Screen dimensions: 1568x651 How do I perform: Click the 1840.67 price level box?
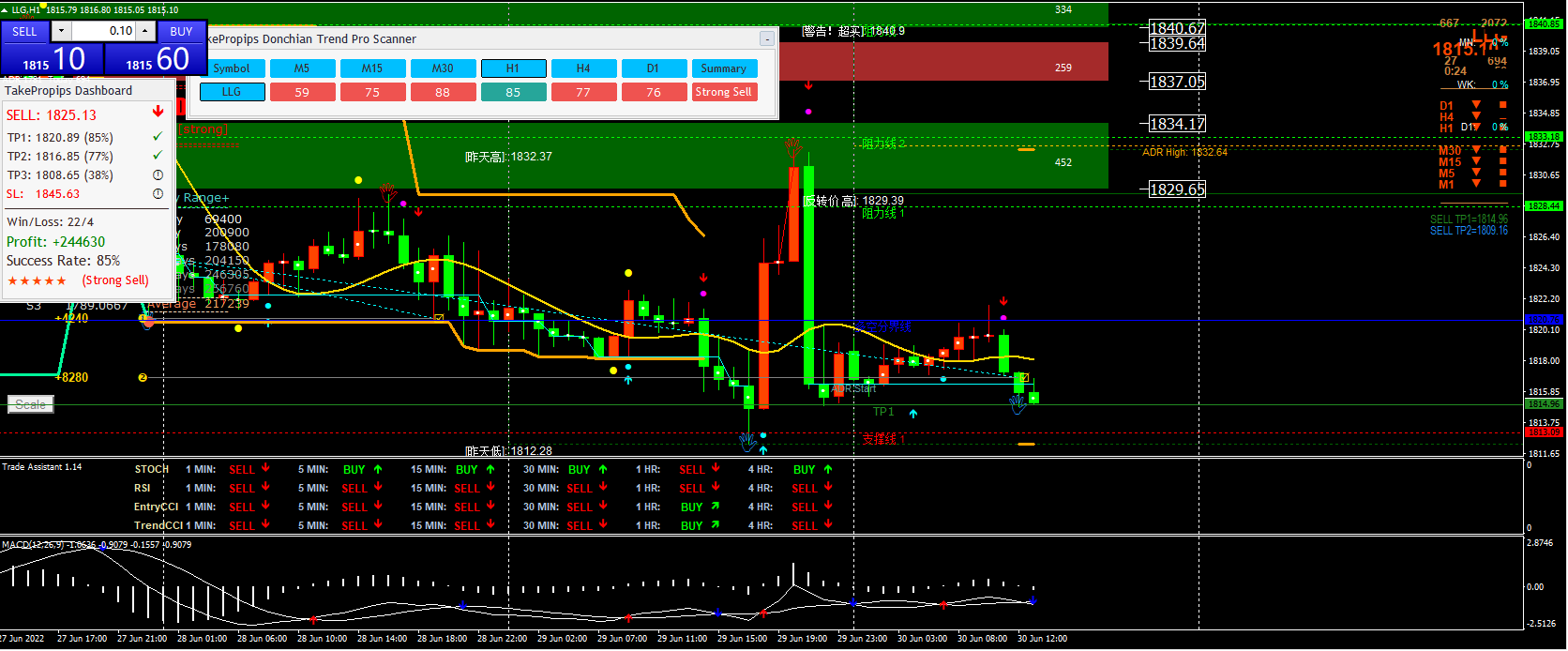1178,28
